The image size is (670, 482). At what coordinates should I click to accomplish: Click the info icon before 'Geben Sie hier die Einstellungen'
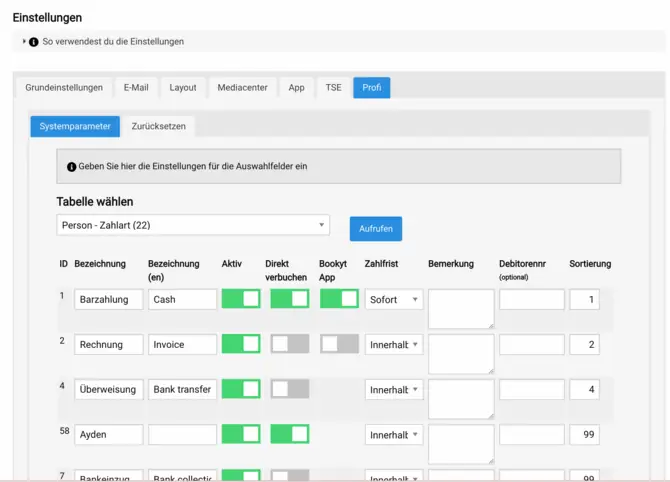point(71,167)
